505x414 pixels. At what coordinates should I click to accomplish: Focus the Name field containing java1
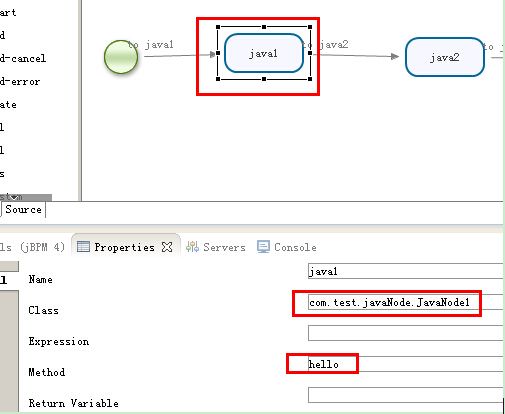pyautogui.click(x=405, y=271)
